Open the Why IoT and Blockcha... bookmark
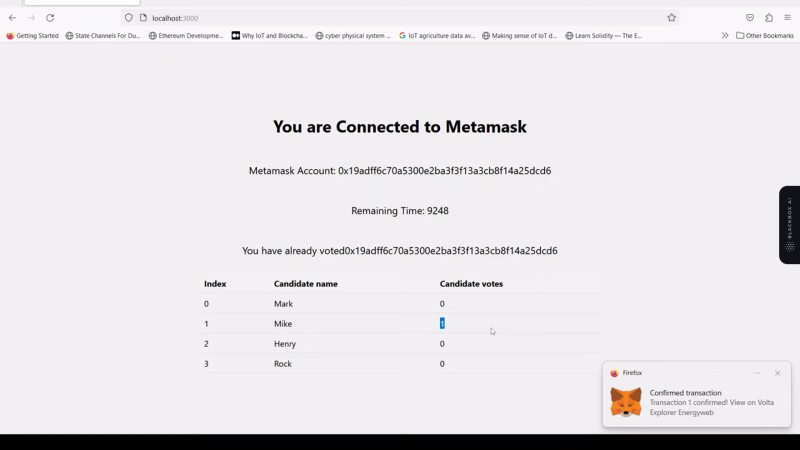Screen dimensions: 800x450 269,36
